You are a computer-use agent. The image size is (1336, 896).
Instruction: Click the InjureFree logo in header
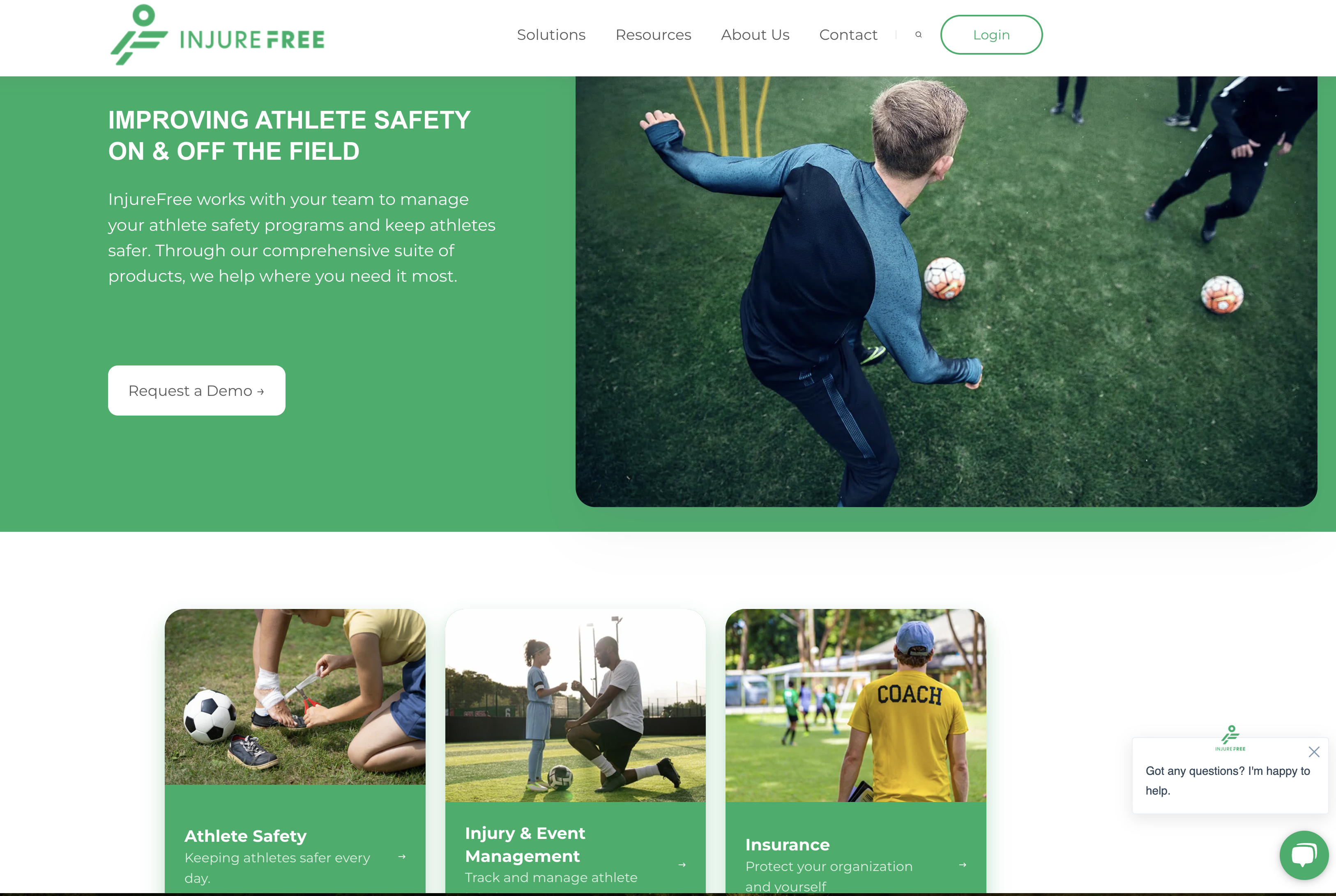tap(217, 35)
